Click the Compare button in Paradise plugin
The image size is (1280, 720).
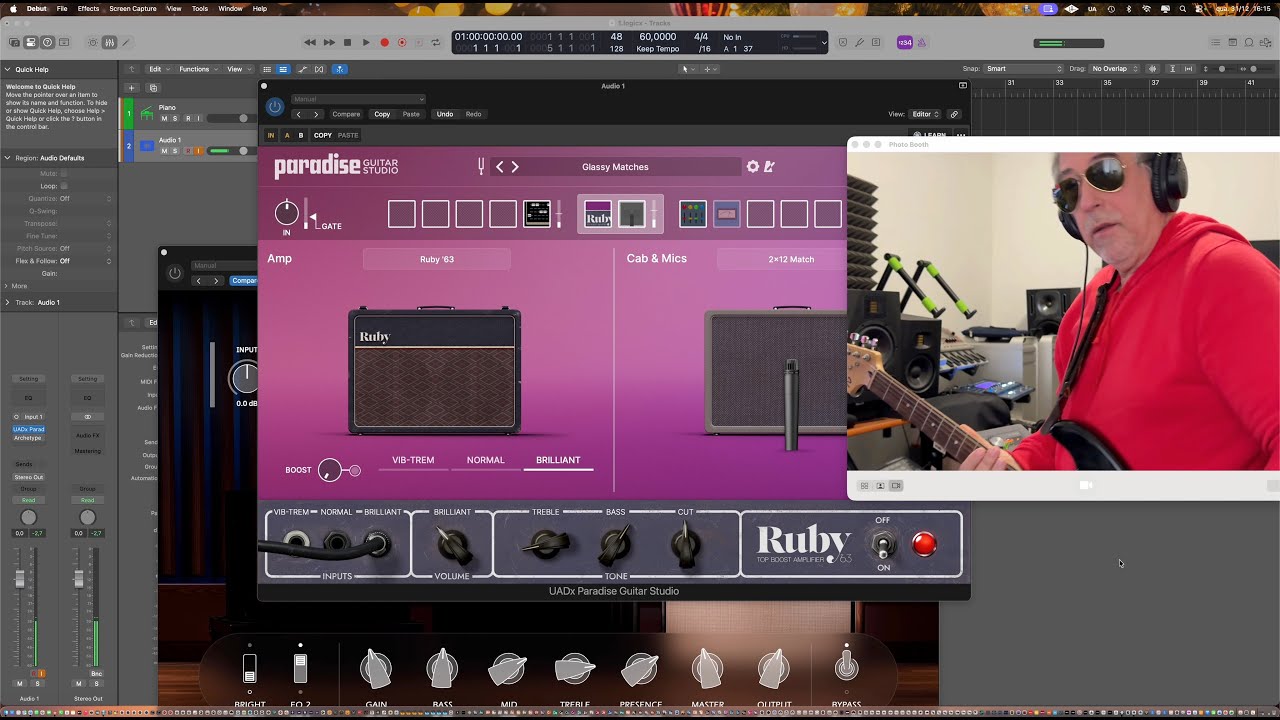point(346,114)
